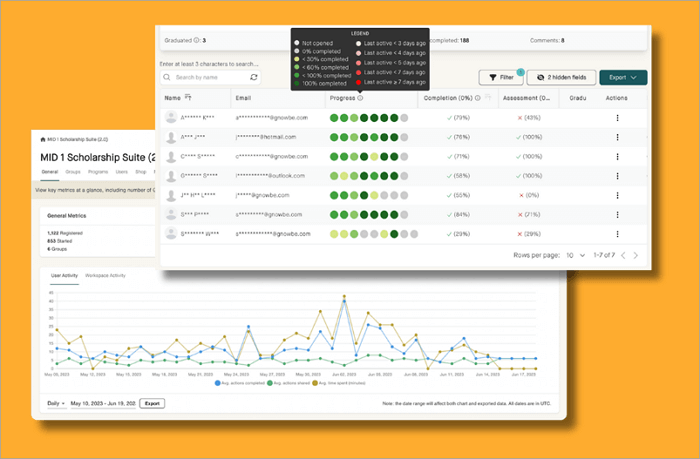Viewport: 700px width, 459px height.
Task: Click email a***********@gnowbe.com
Action: (x=272, y=118)
